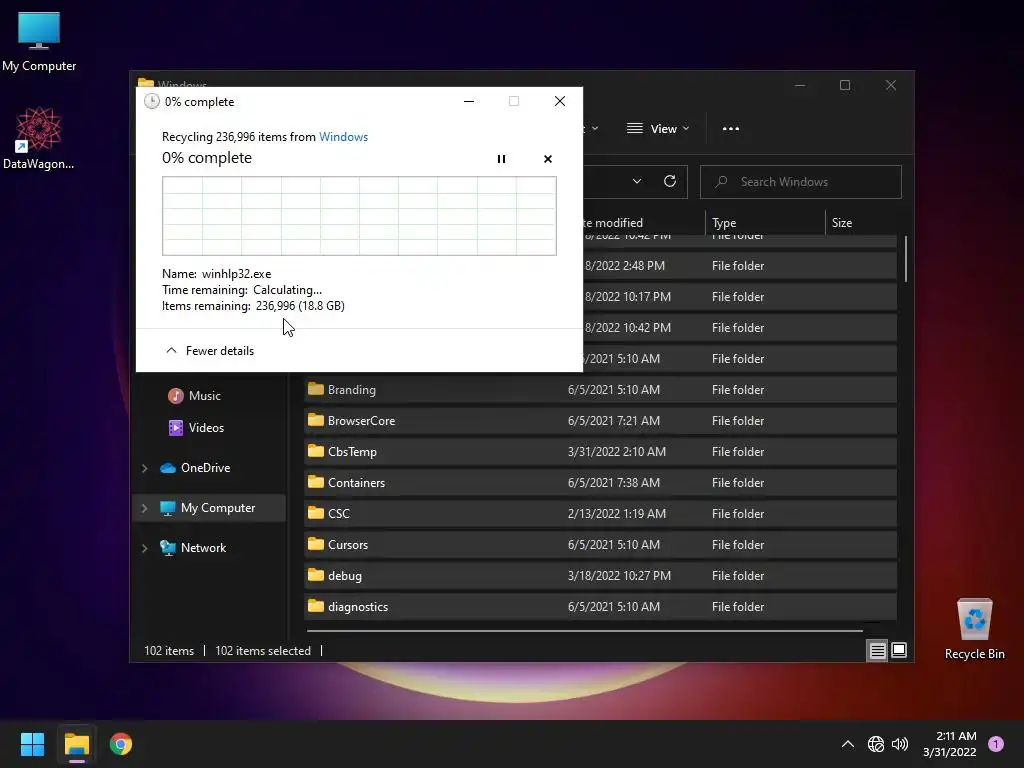
Task: Expand the OneDrive tree node
Action: coord(145,468)
